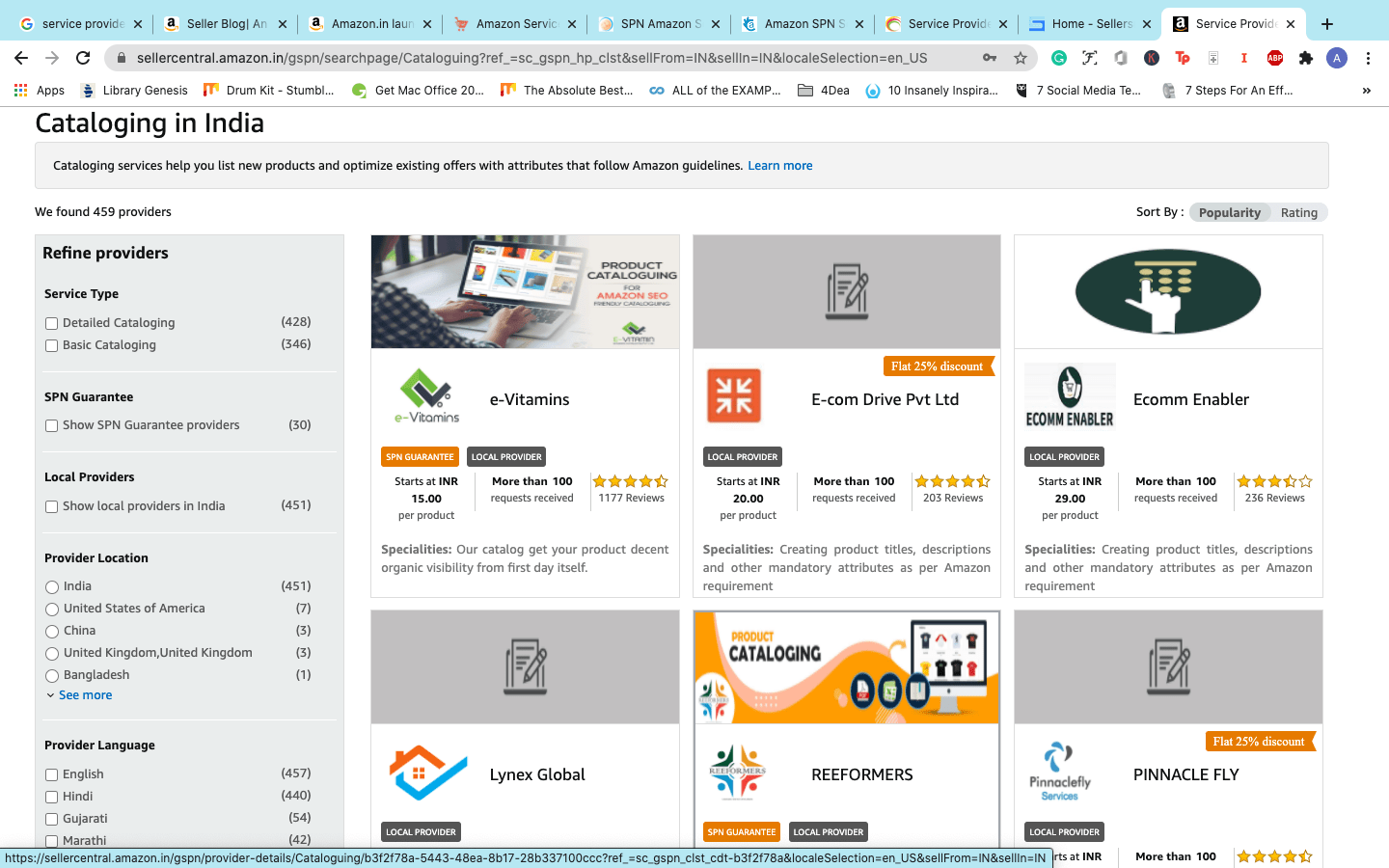Image resolution: width=1389 pixels, height=868 pixels.
Task: Open the Drum Kit - Stumbl bookmark
Action: pos(269,91)
